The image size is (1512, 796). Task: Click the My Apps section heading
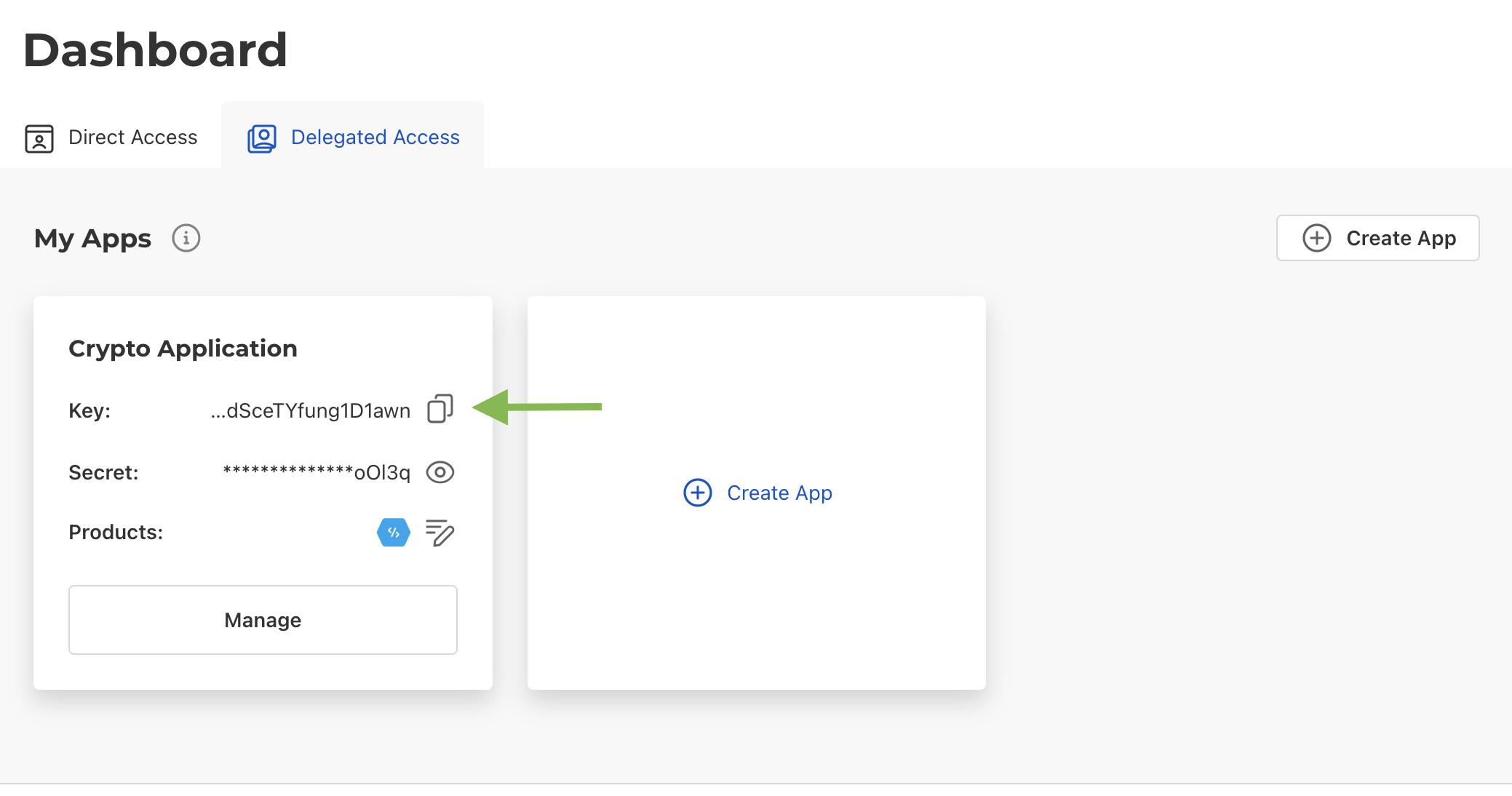(92, 239)
